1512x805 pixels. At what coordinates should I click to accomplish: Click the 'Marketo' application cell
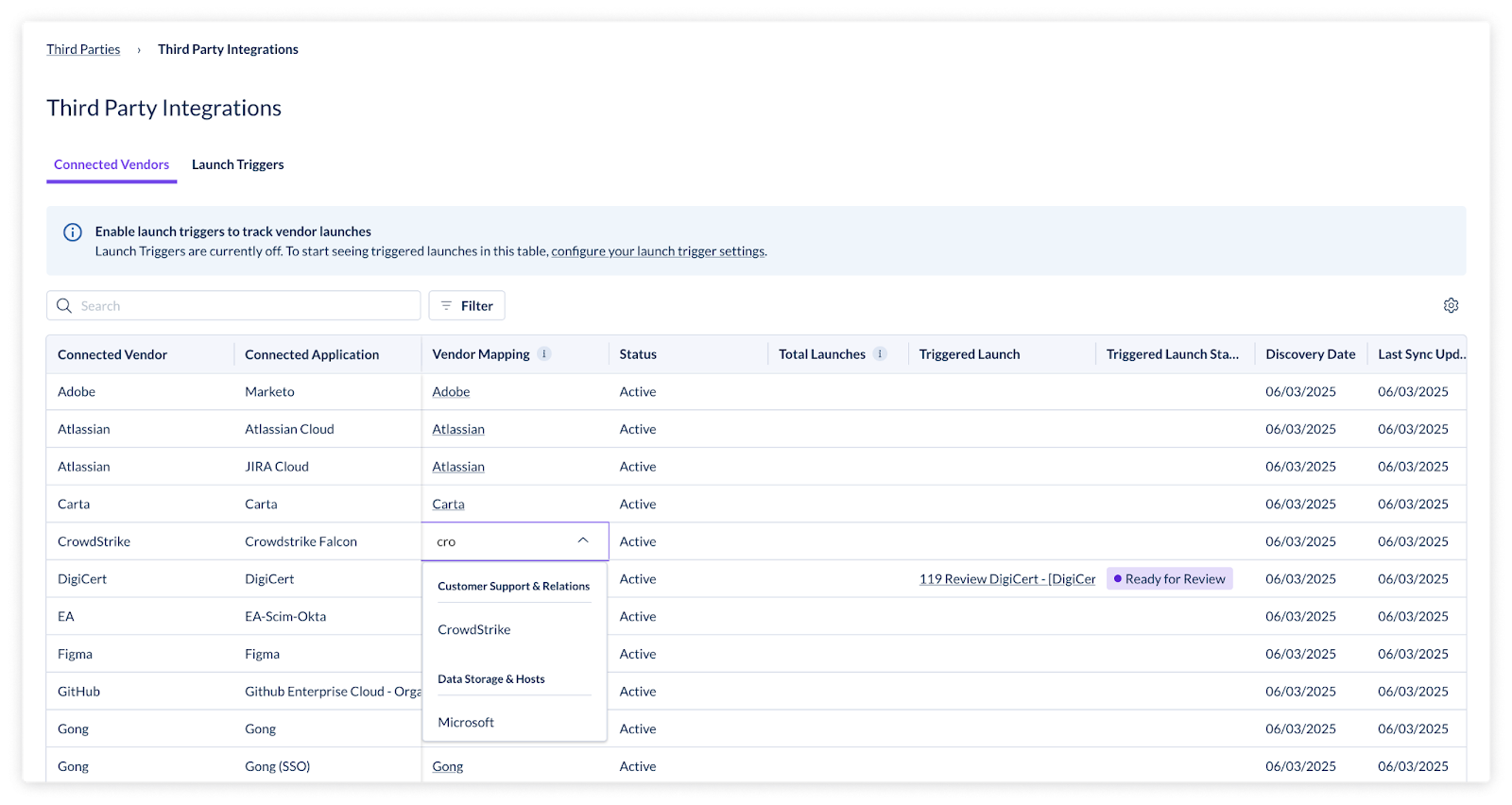click(269, 391)
